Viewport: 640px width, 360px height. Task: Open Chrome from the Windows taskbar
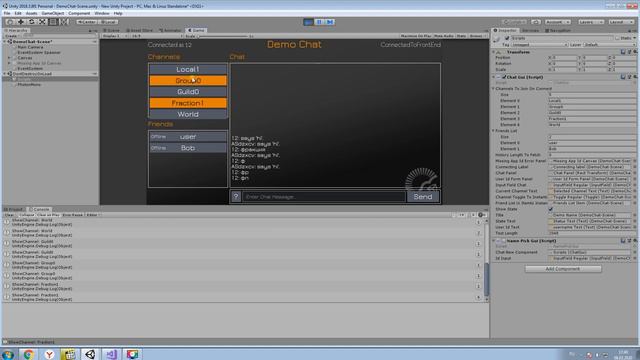coord(28,354)
